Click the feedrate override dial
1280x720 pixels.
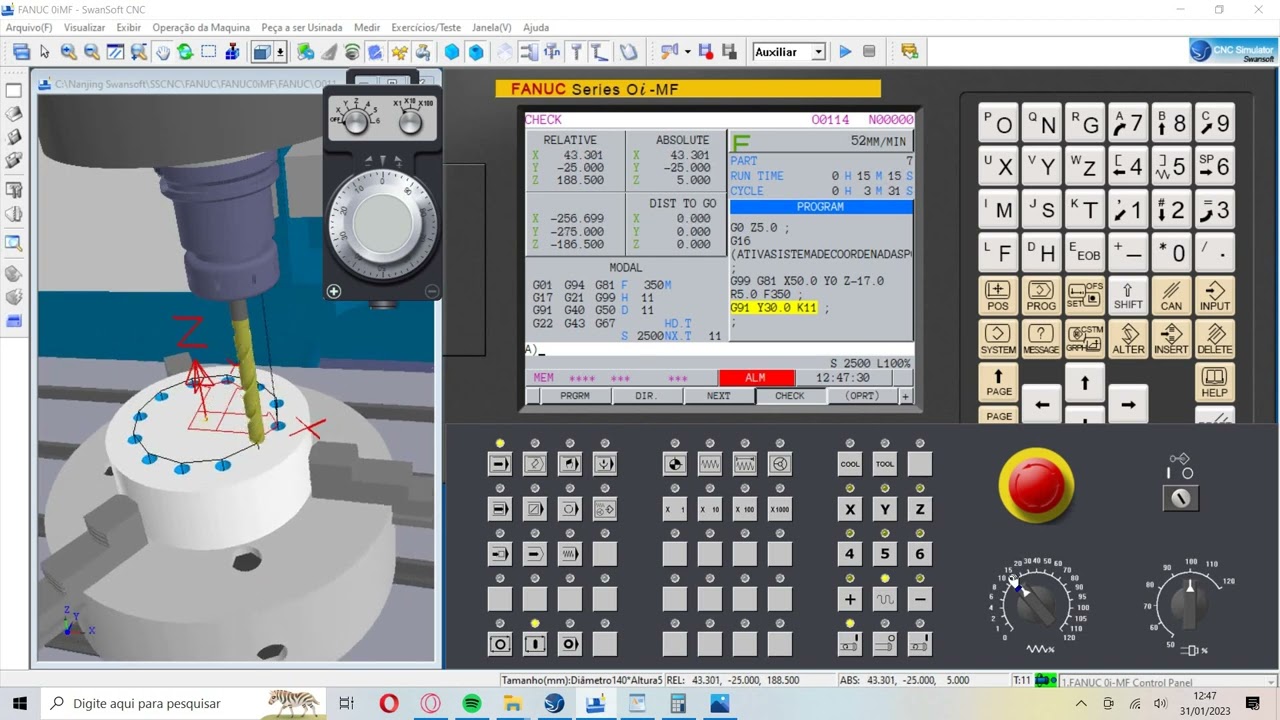[x=1037, y=603]
